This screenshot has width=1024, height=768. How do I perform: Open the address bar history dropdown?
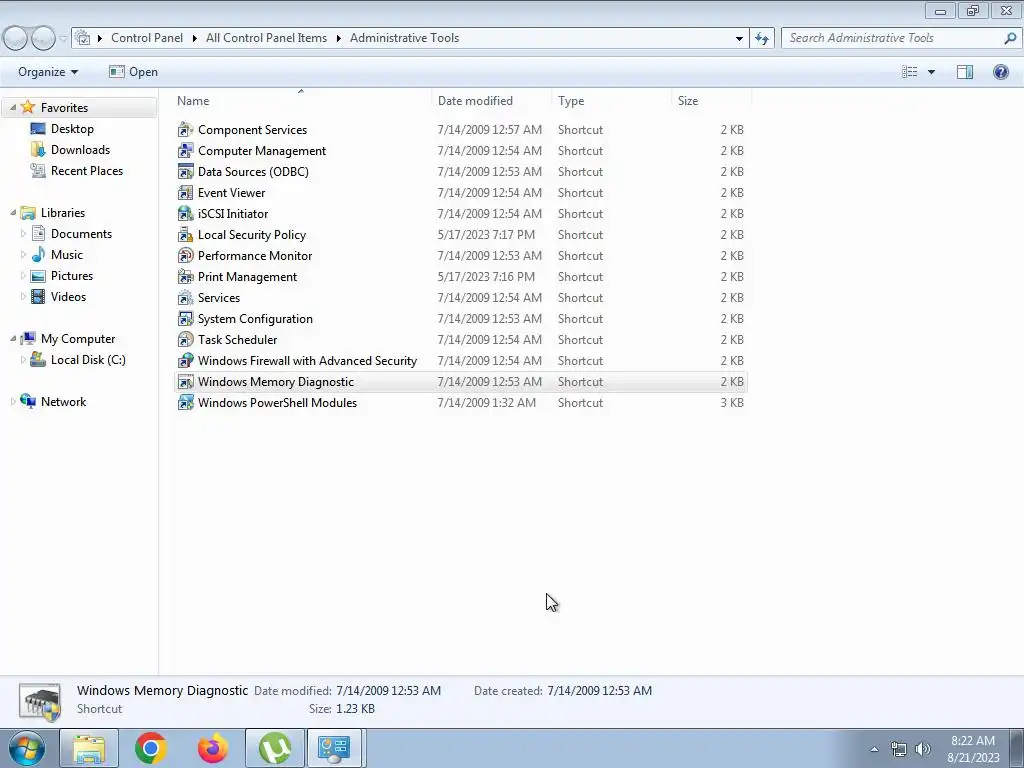(739, 38)
